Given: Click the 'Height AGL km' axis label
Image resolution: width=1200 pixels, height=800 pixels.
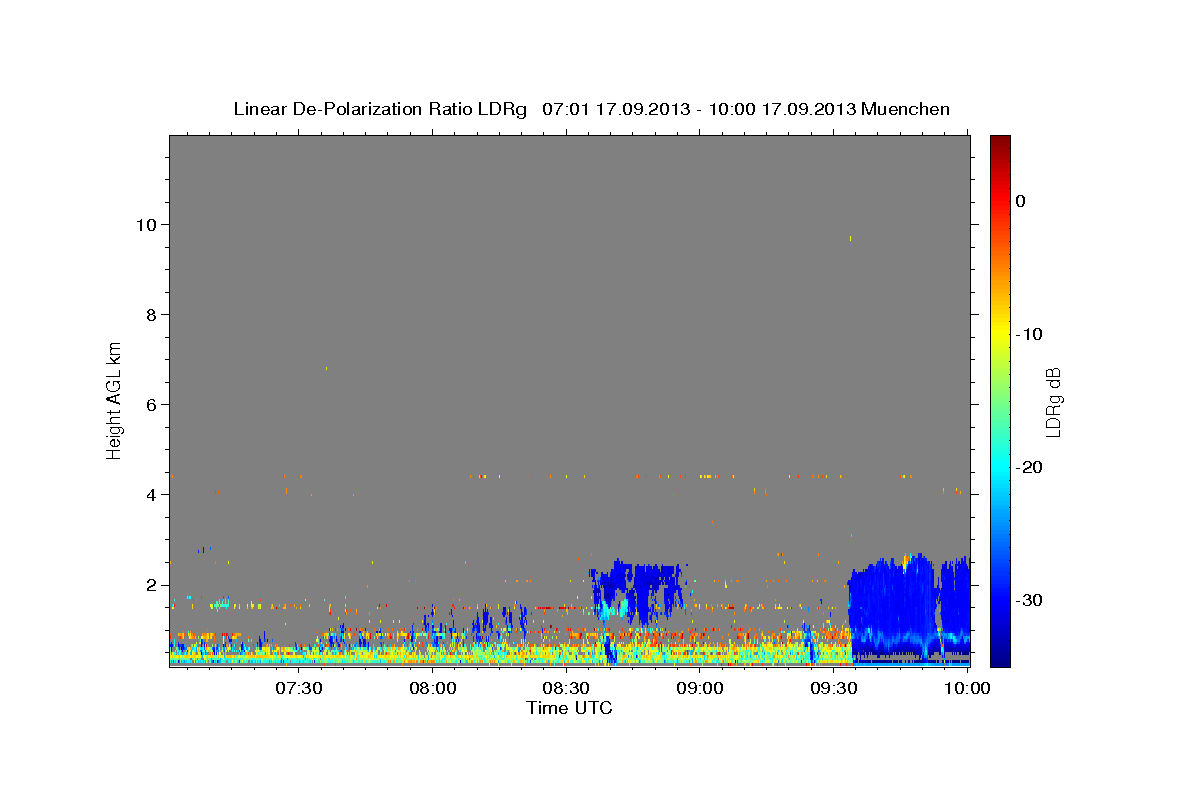Looking at the screenshot, I should [x=115, y=399].
